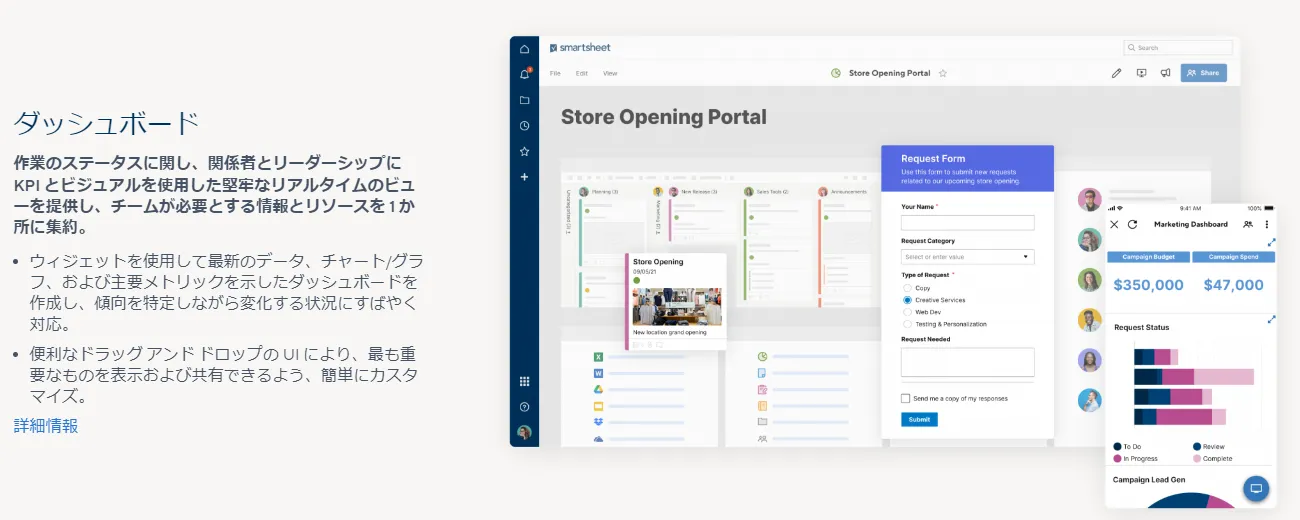
Task: Open the View menu
Action: (x=610, y=73)
